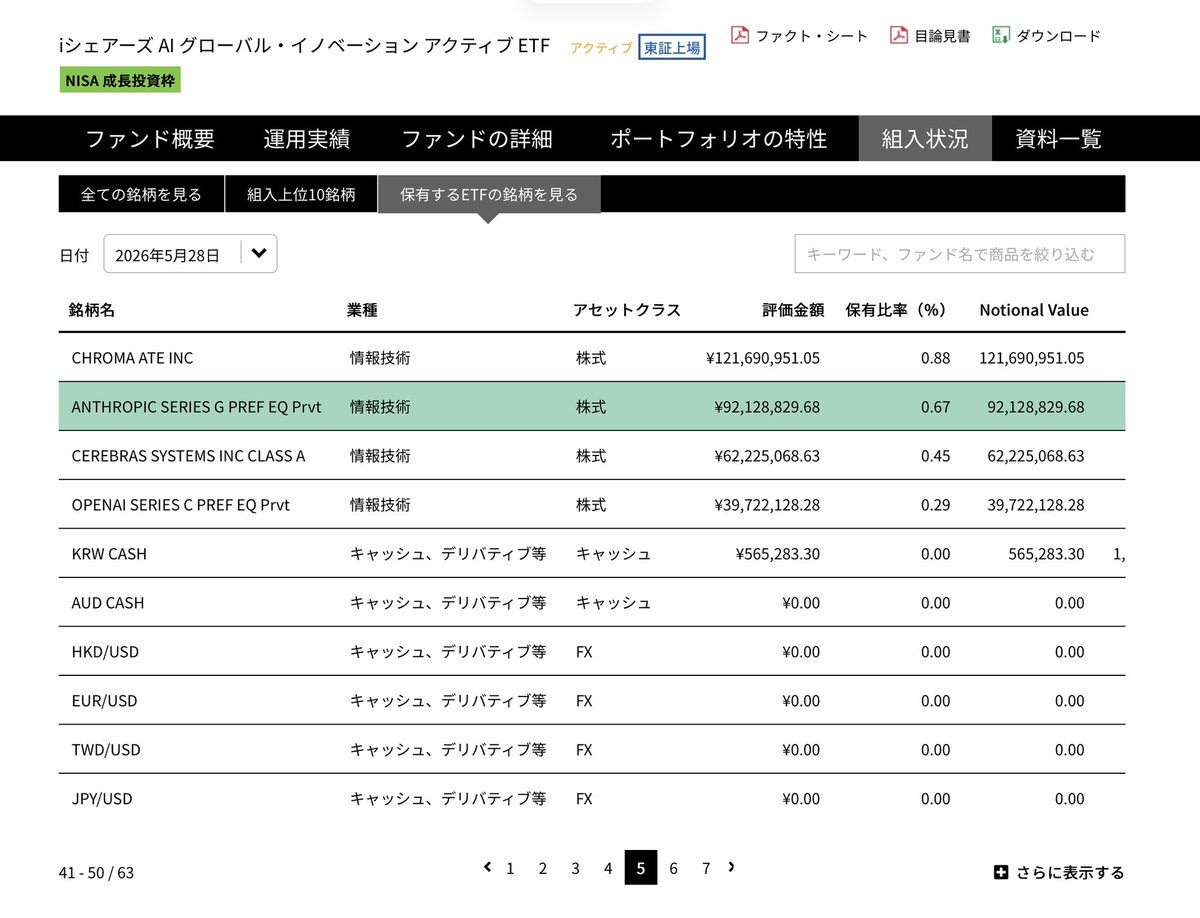Image resolution: width=1200 pixels, height=918 pixels.
Task: Select CEREBRAS SYSTEMS INC CLASS A
Action: [x=188, y=456]
